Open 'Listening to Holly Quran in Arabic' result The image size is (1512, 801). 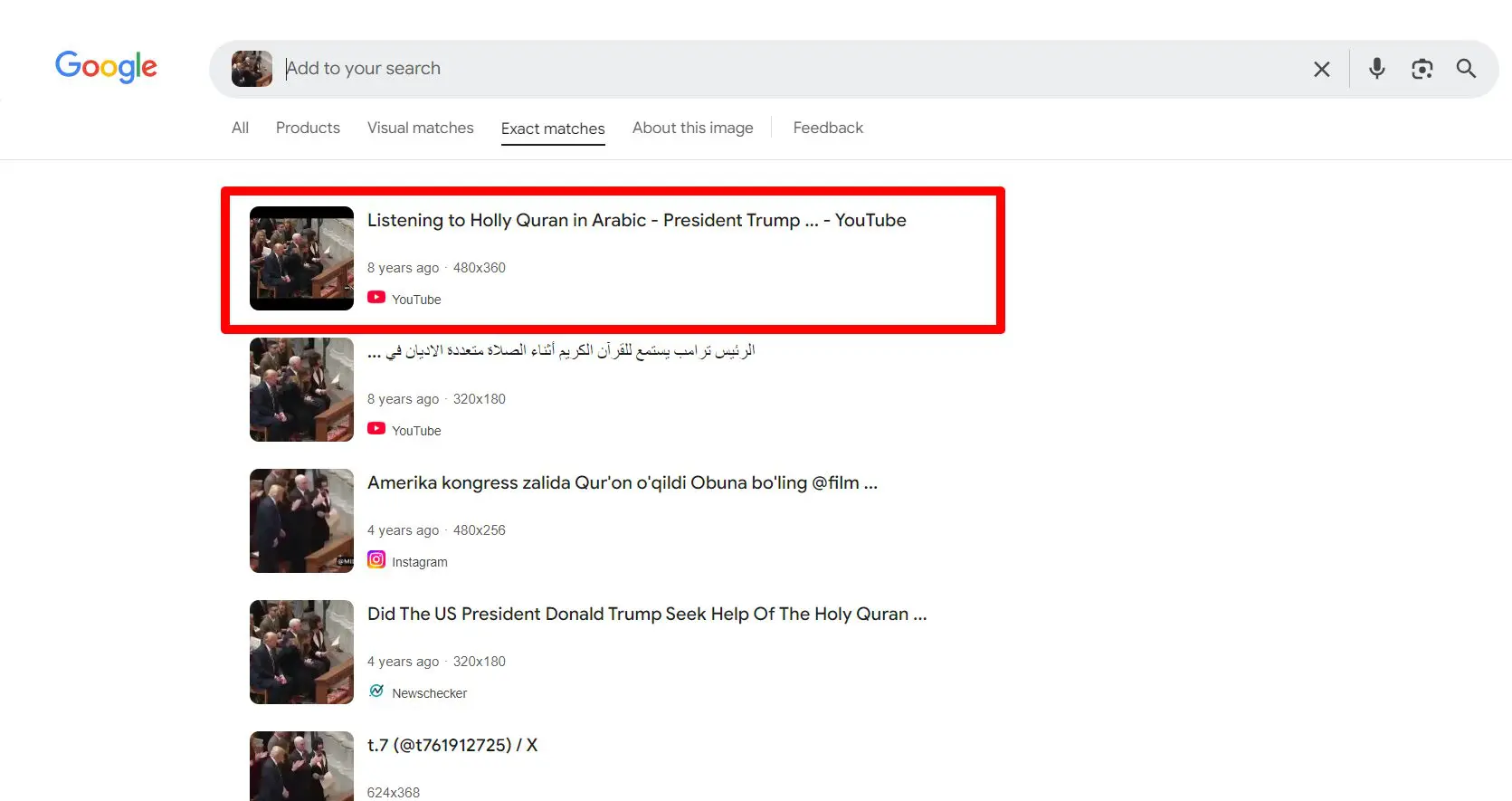(x=636, y=220)
